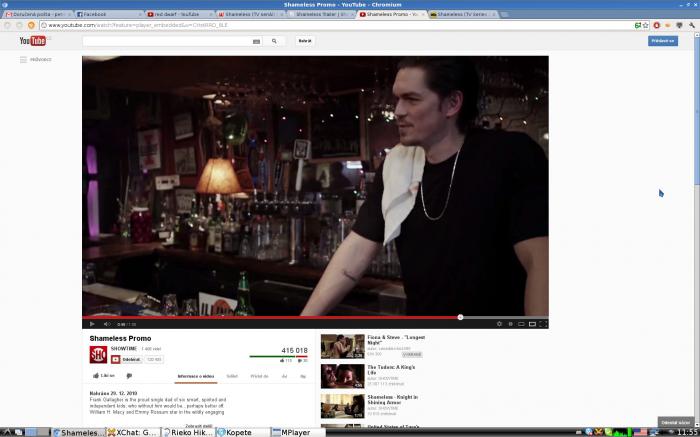Open the on-screen keyboard icon in search box

click(256, 42)
